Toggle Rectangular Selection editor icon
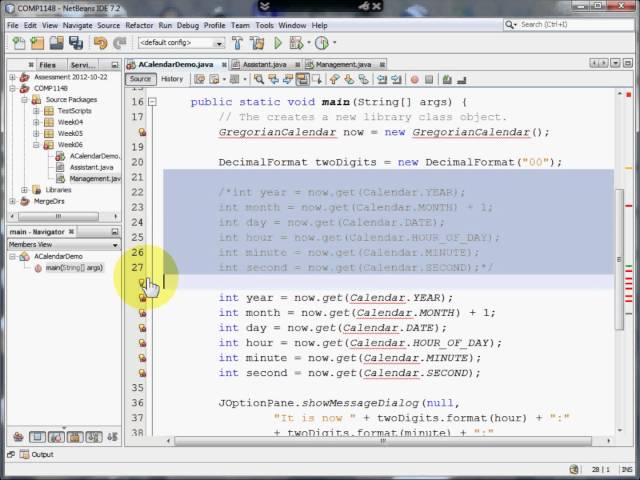This screenshot has width=640, height=480. tap(317, 79)
